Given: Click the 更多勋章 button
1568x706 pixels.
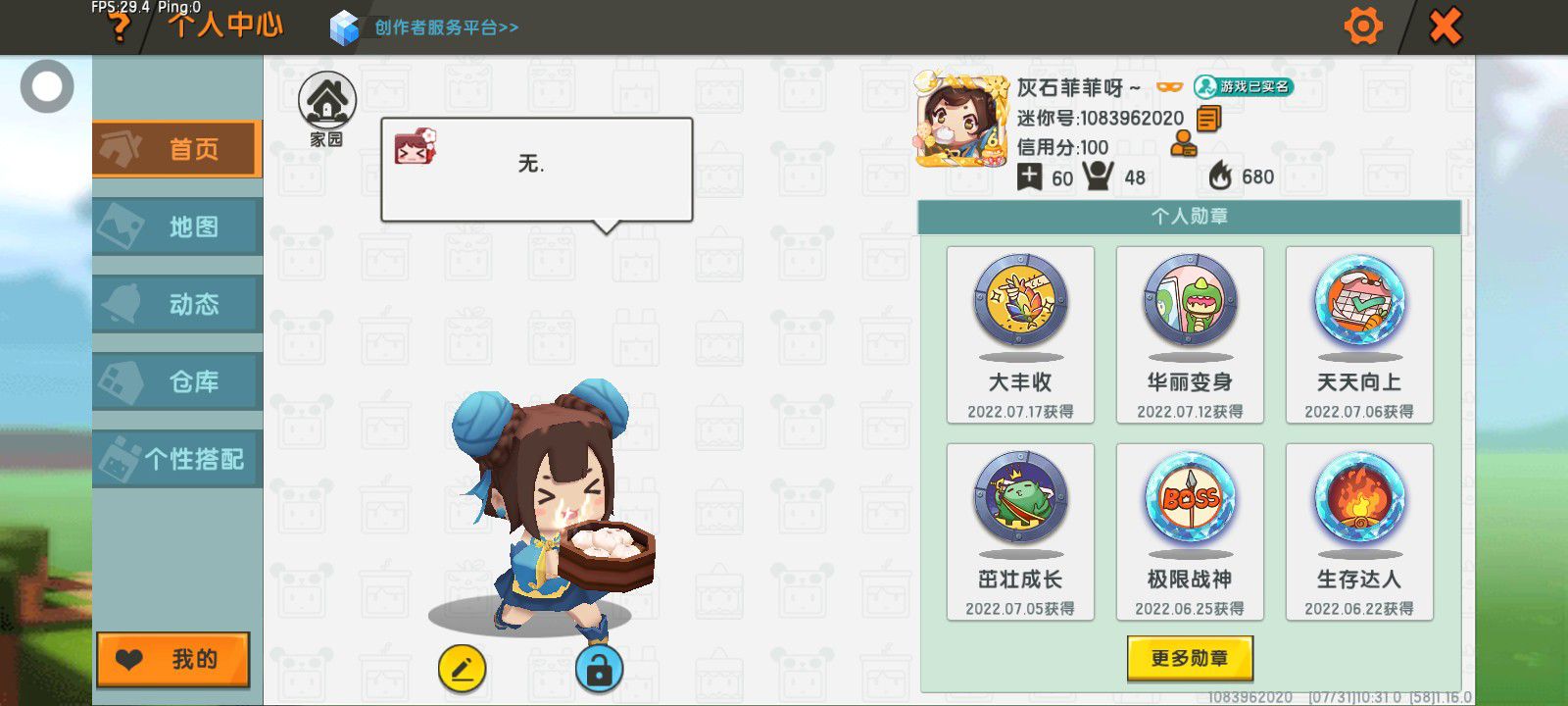Looking at the screenshot, I should pyautogui.click(x=1190, y=658).
